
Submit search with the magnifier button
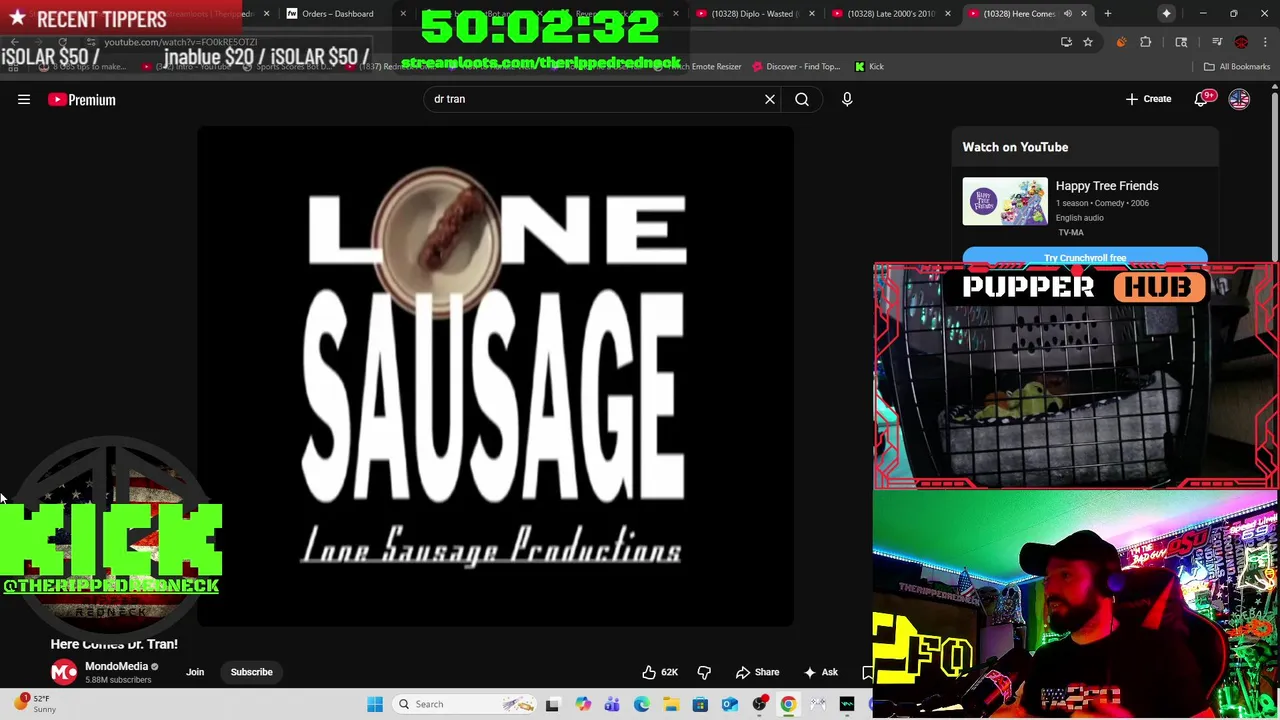coord(802,99)
